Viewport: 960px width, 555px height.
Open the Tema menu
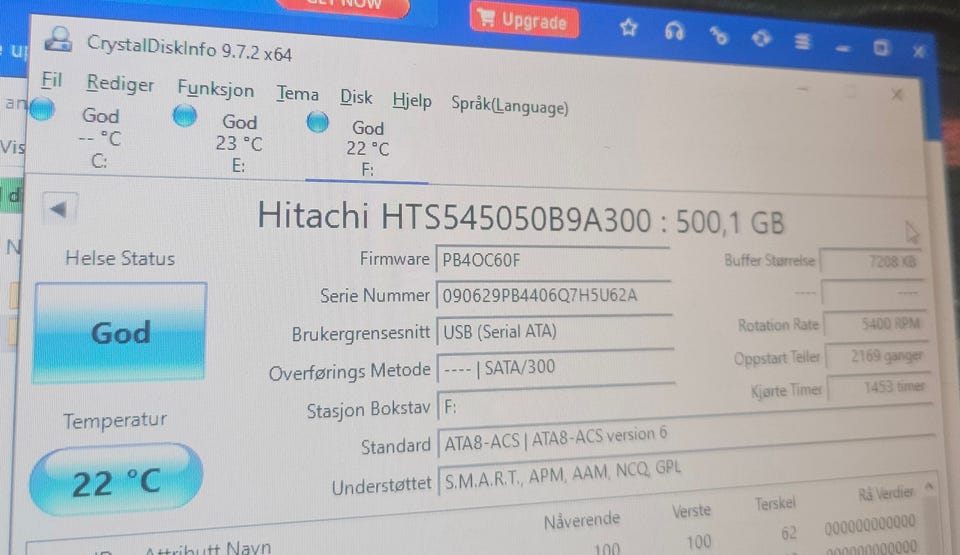pos(298,94)
